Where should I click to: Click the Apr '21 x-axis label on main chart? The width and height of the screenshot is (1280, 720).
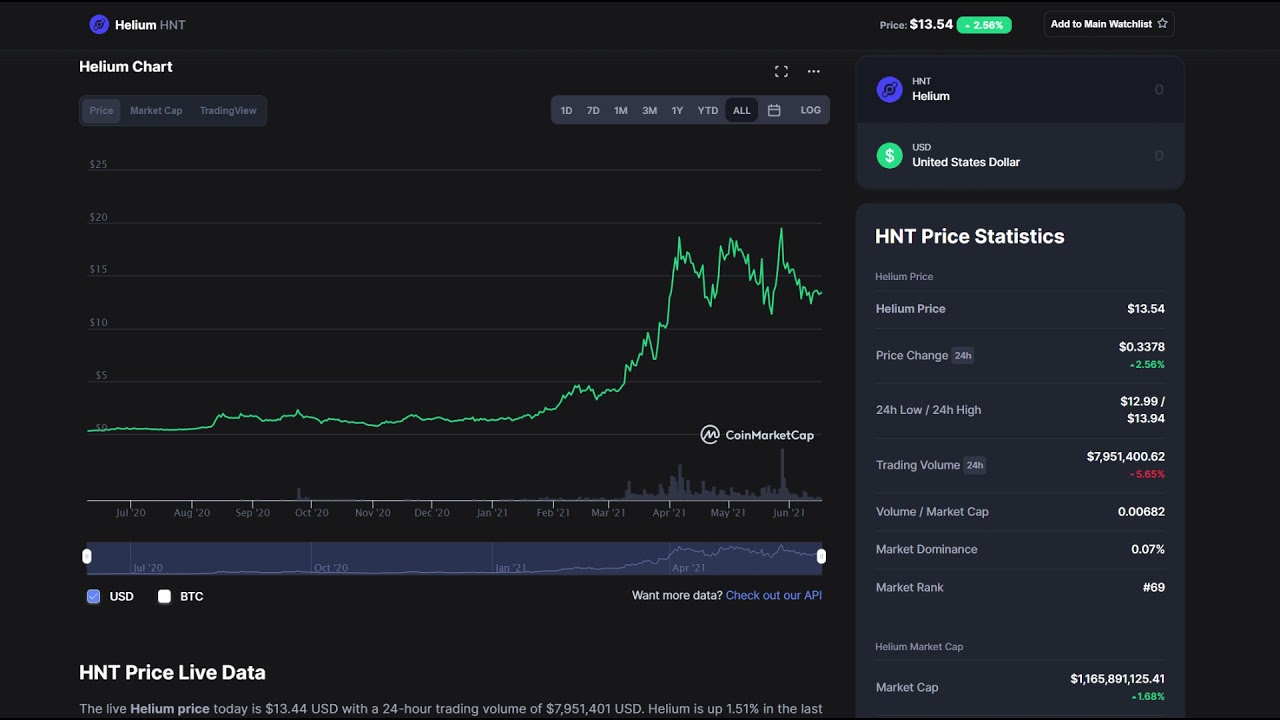[669, 512]
